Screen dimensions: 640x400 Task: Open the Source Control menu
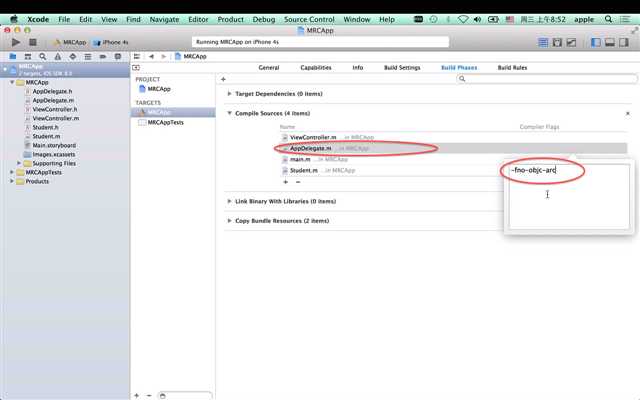pos(309,19)
